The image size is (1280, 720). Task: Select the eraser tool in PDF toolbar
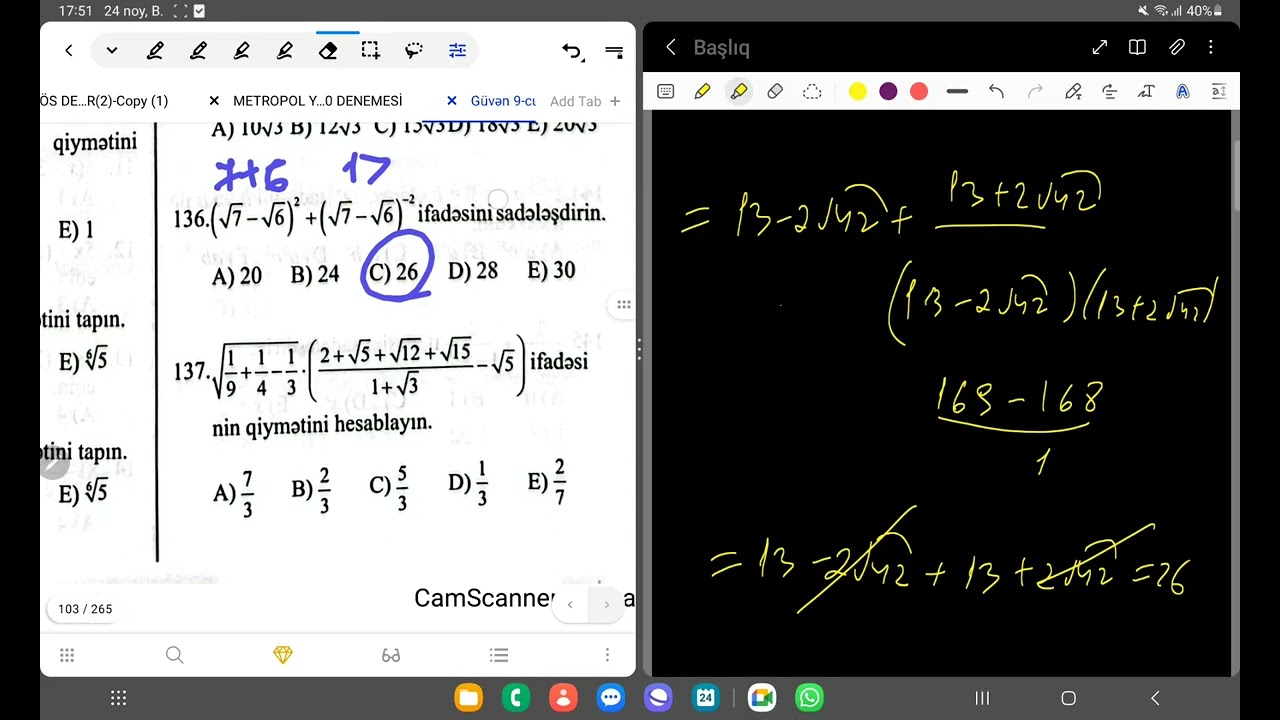click(x=327, y=50)
